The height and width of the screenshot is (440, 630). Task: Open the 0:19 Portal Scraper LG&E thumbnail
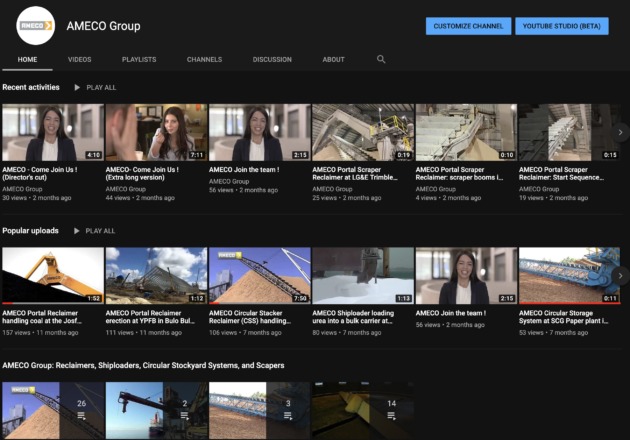[x=363, y=132]
